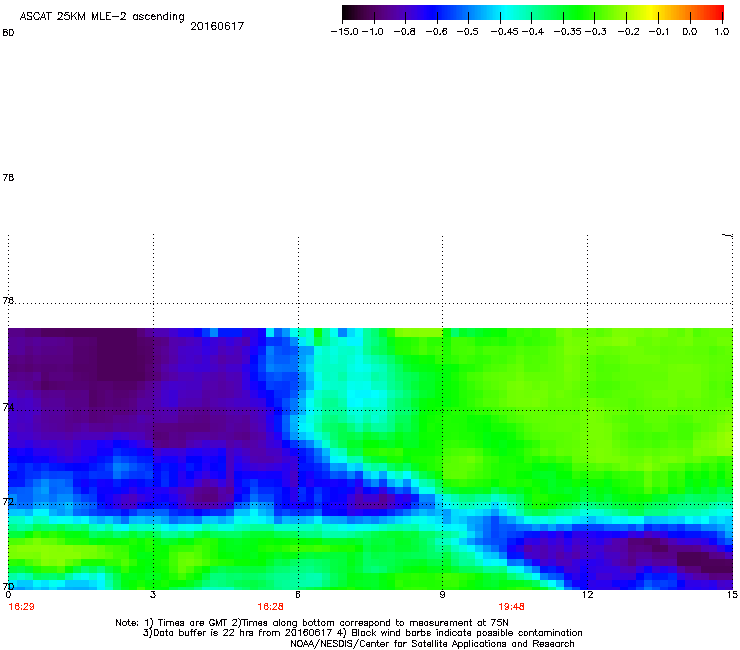Click the latitude label "78" on the left axis
Screen dimensions: 740x650
point(8,177)
